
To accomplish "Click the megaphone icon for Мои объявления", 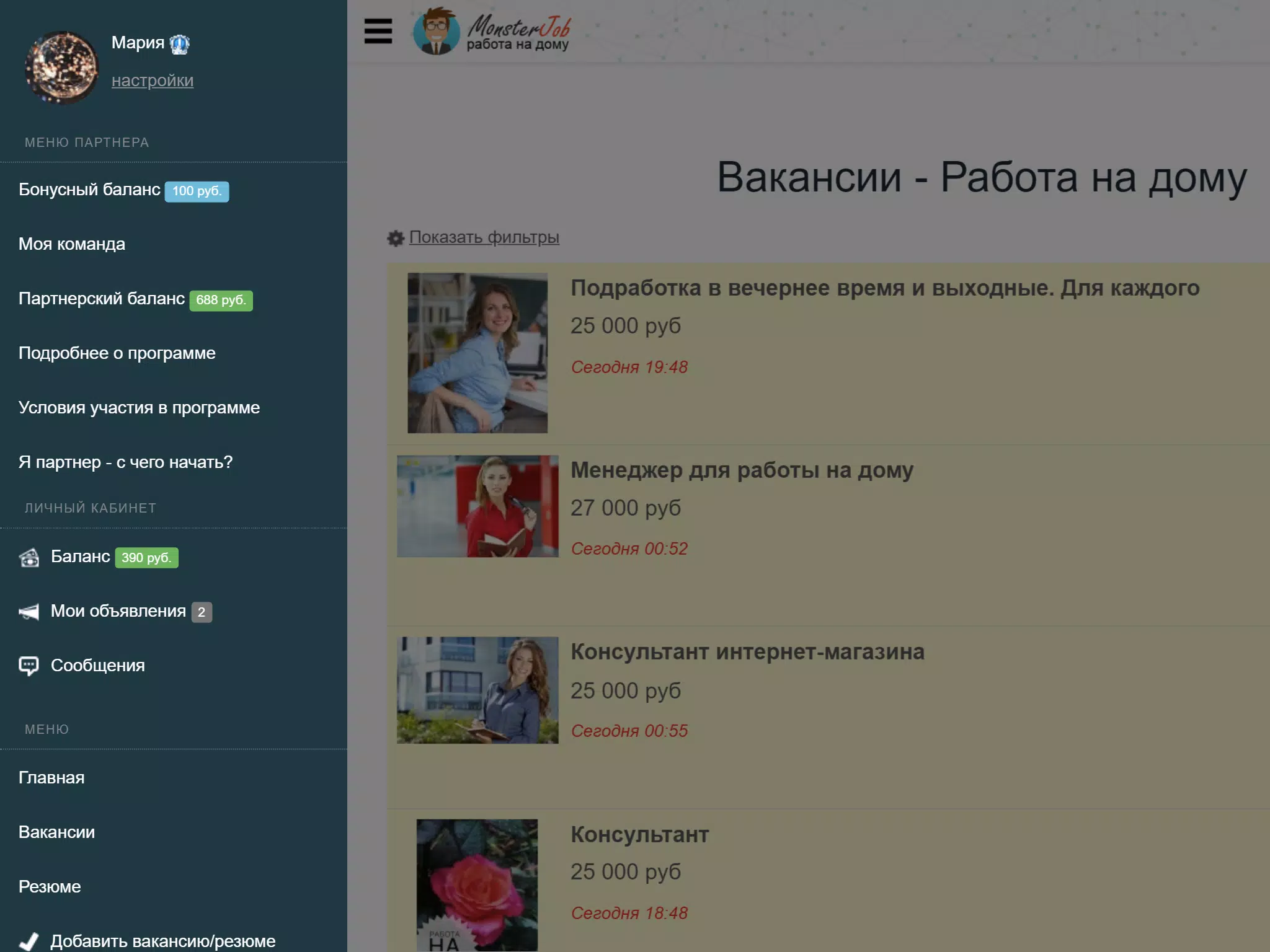I will point(29,612).
